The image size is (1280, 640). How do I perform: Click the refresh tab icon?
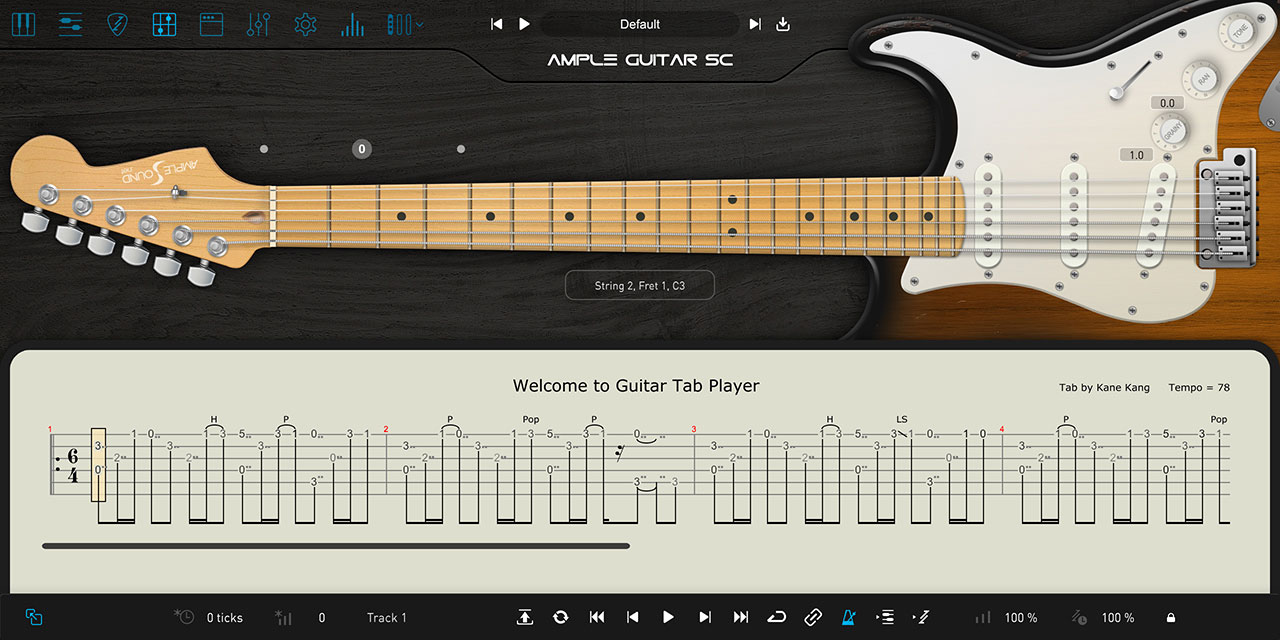[560, 618]
